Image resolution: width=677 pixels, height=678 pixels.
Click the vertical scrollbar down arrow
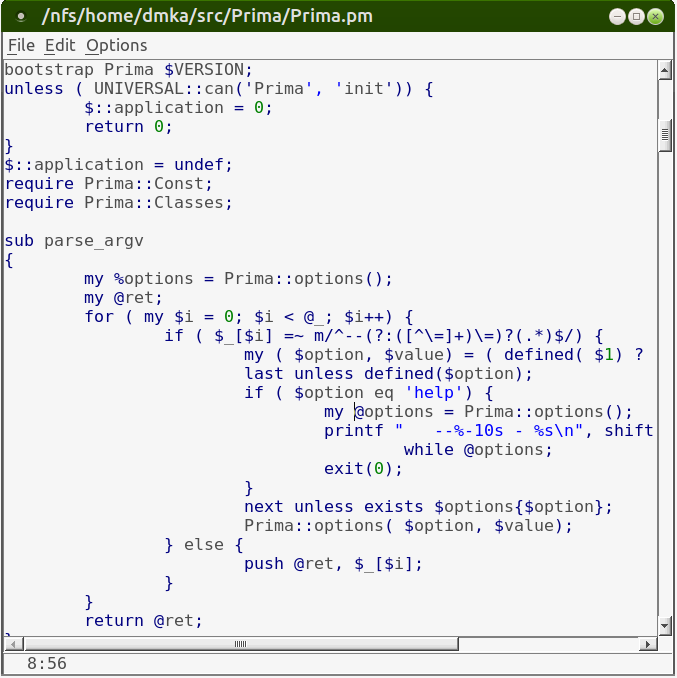click(x=665, y=625)
